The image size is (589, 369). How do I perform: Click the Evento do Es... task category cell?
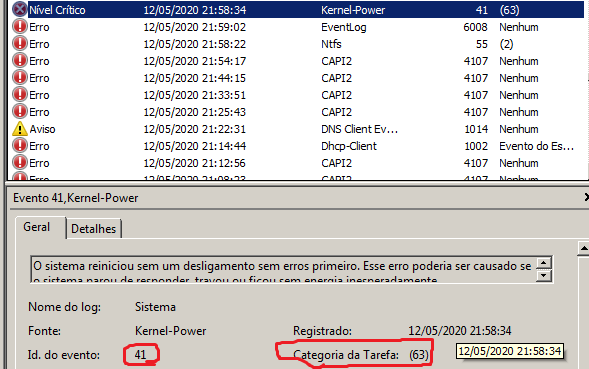pos(536,146)
